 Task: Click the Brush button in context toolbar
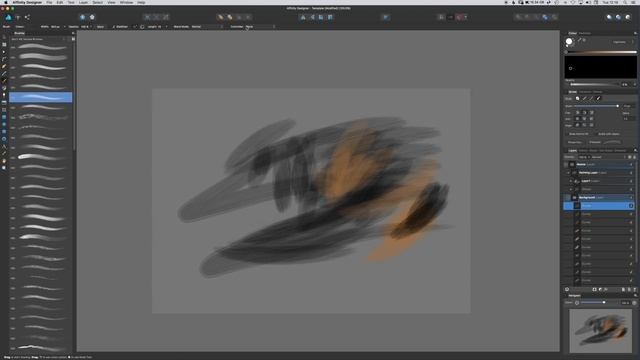click(6, 27)
